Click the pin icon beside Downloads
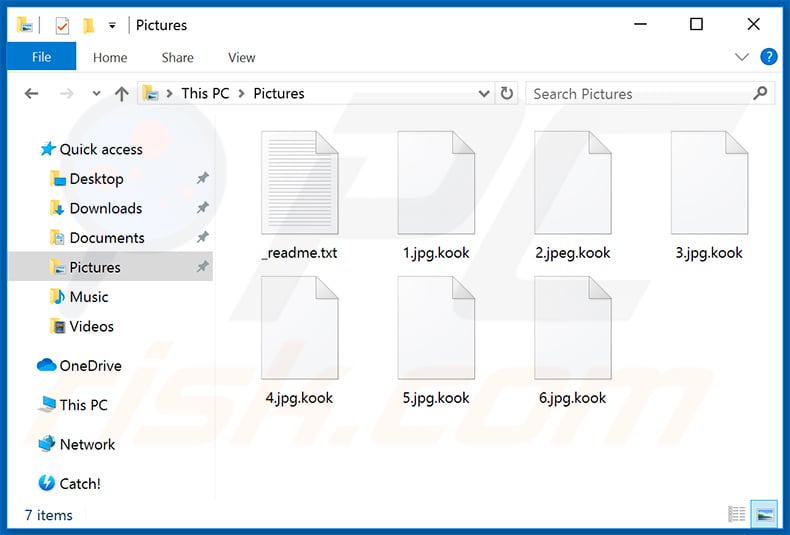 (x=203, y=208)
